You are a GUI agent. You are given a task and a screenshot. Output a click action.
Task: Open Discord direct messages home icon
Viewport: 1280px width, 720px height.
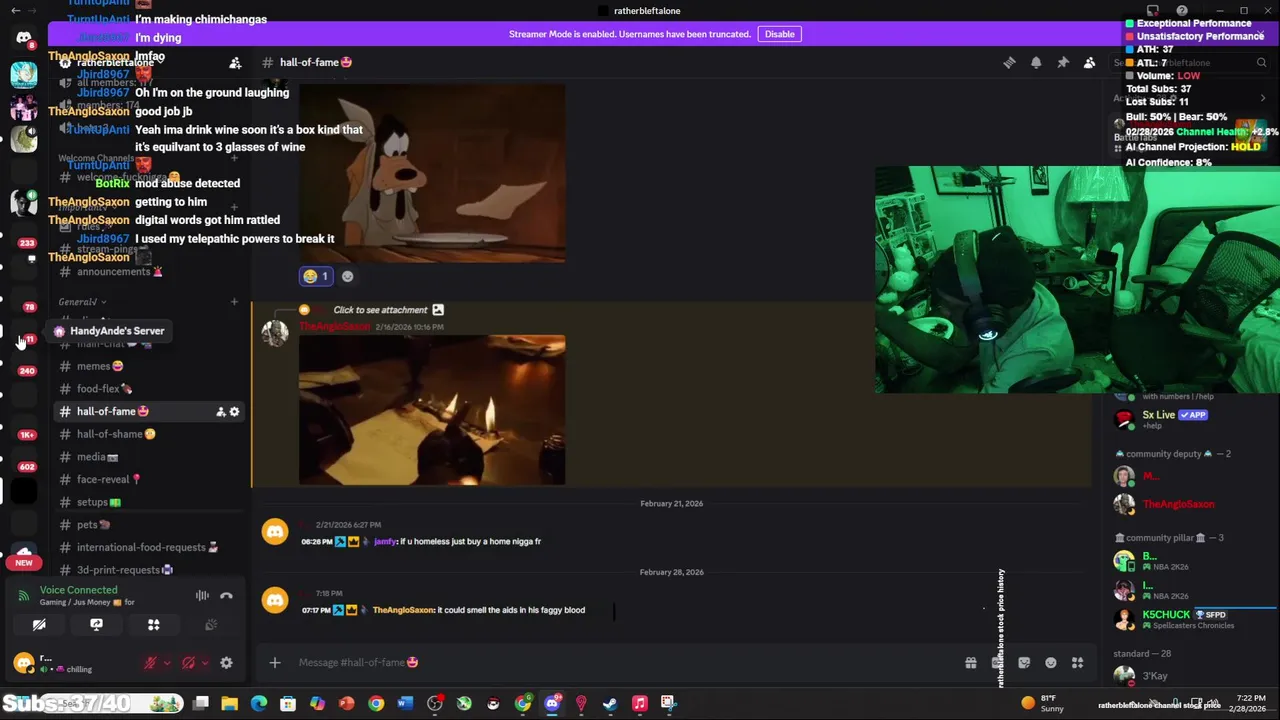click(24, 37)
